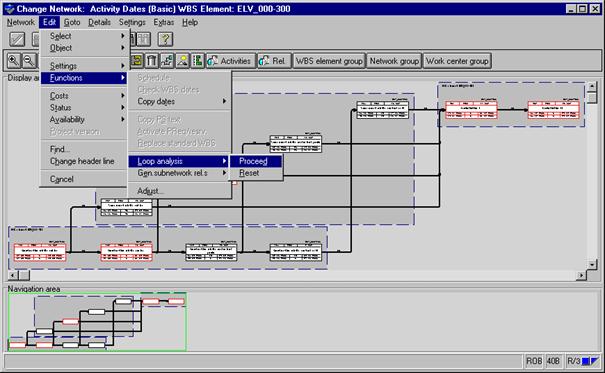Click the Work center group button

coord(457,61)
